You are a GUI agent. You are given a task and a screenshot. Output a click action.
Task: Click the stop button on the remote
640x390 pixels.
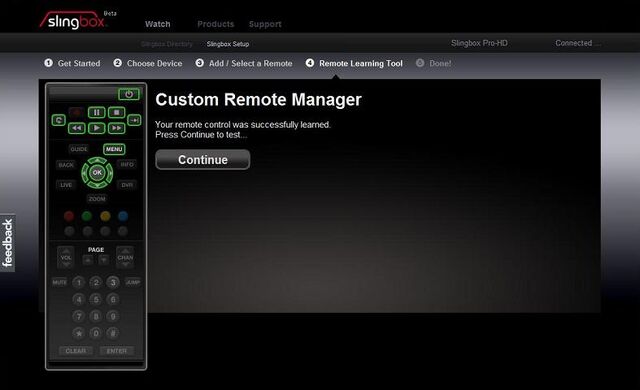coord(116,112)
